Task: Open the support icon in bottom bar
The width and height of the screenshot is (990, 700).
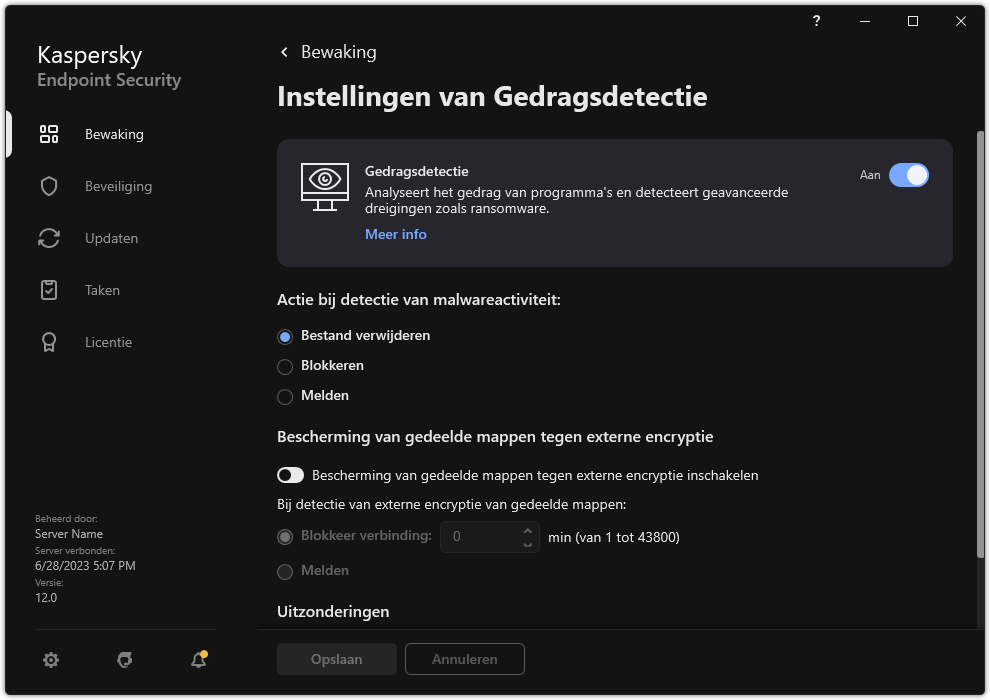Action: pyautogui.click(x=125, y=659)
